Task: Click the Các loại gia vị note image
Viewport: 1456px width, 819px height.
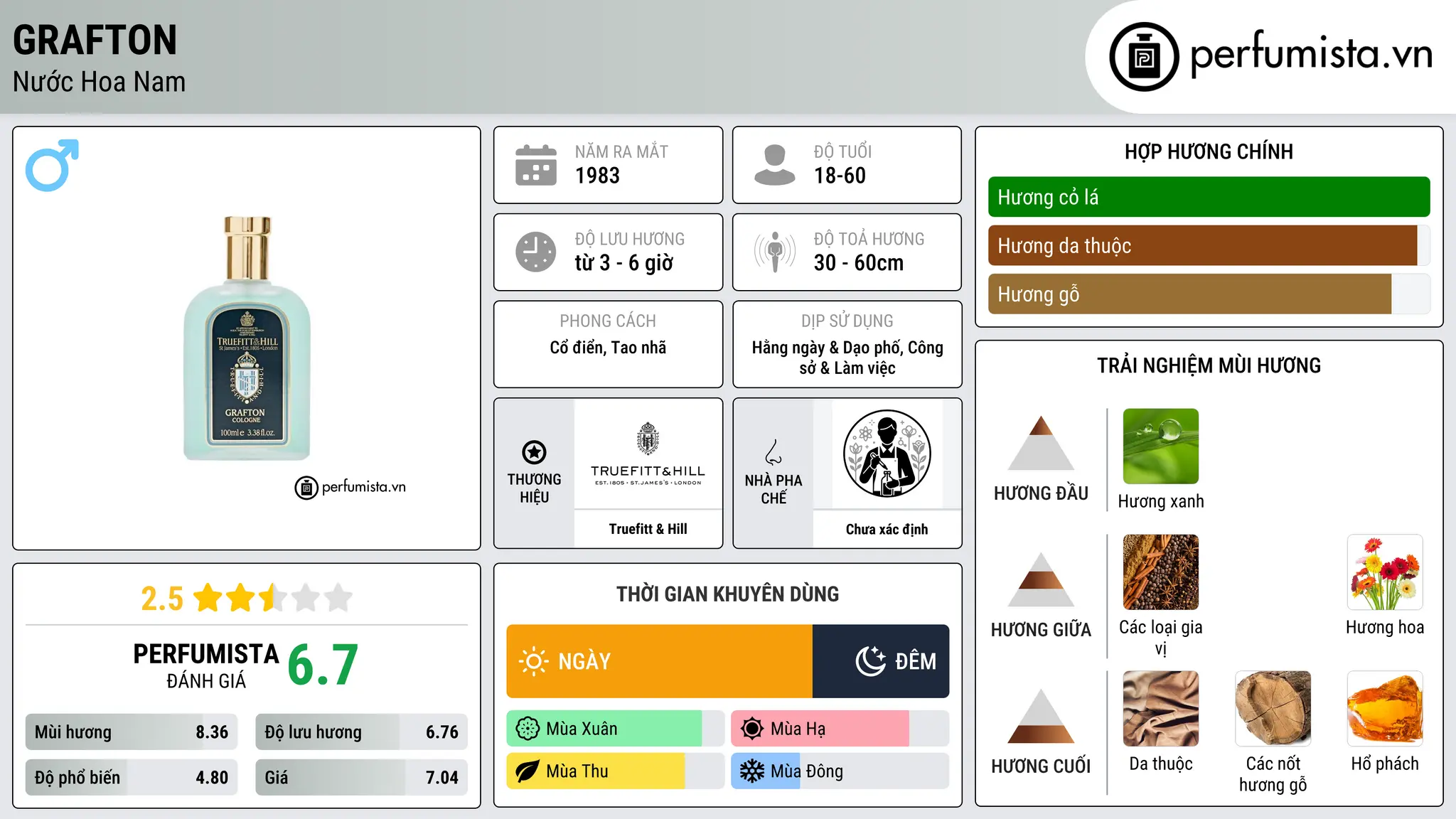Action: click(1161, 572)
